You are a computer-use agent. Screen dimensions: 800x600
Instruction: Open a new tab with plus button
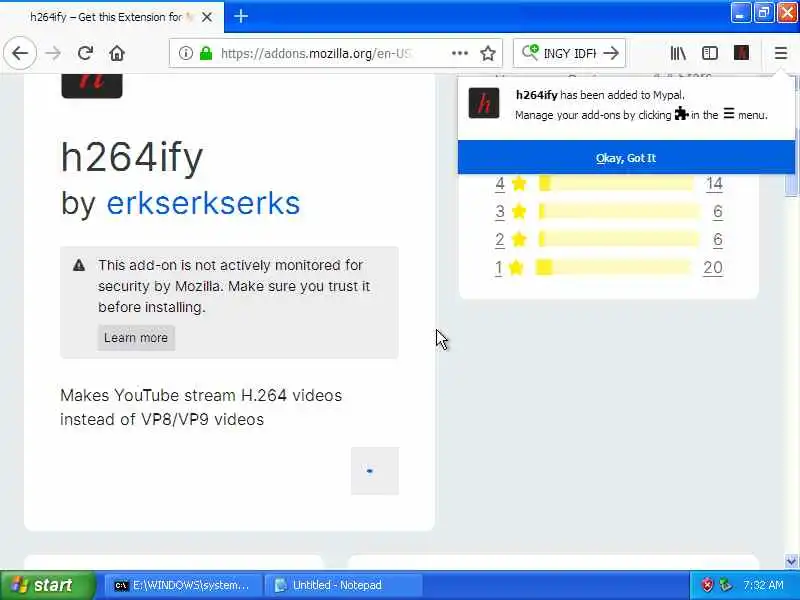[x=241, y=17]
